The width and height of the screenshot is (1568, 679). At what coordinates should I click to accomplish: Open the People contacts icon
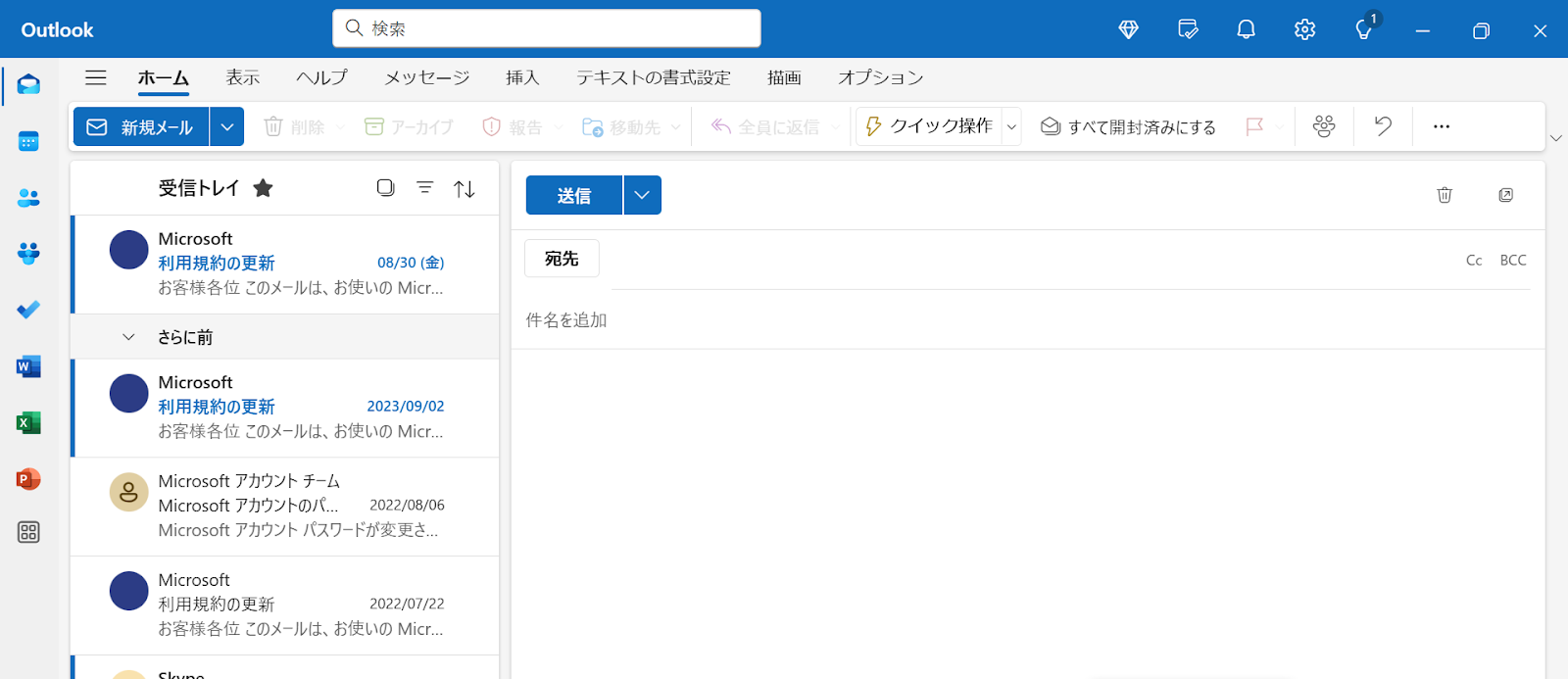28,198
